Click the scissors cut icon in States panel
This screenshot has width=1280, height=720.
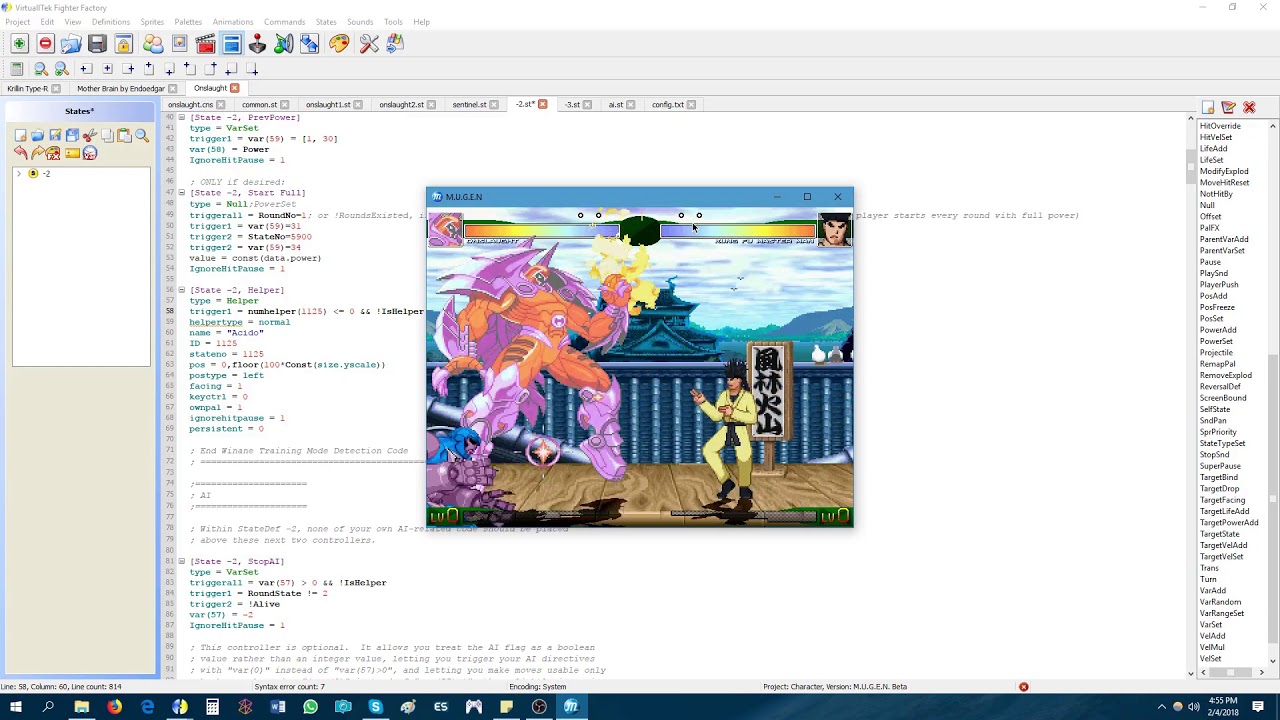(90, 135)
